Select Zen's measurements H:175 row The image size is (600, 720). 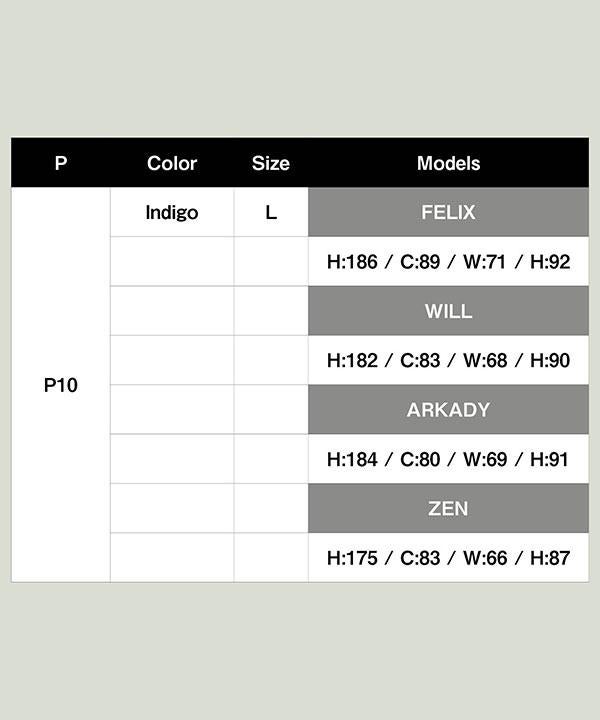point(449,558)
